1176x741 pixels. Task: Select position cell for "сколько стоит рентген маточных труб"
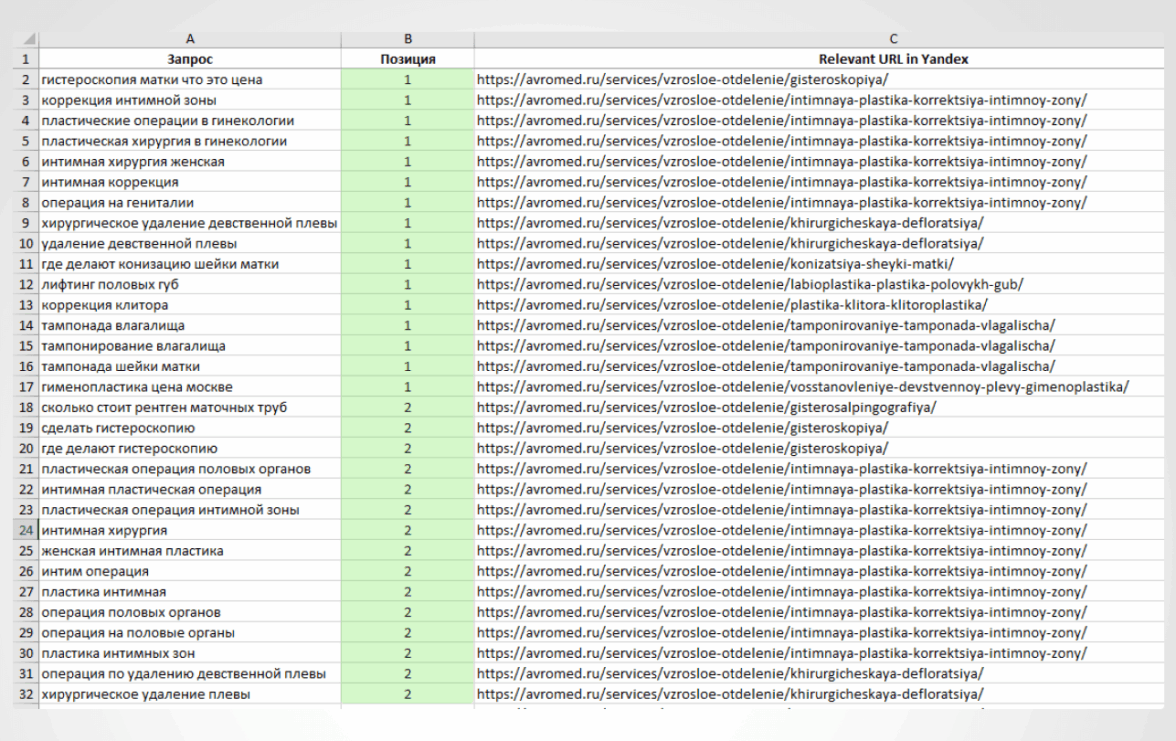tap(407, 407)
